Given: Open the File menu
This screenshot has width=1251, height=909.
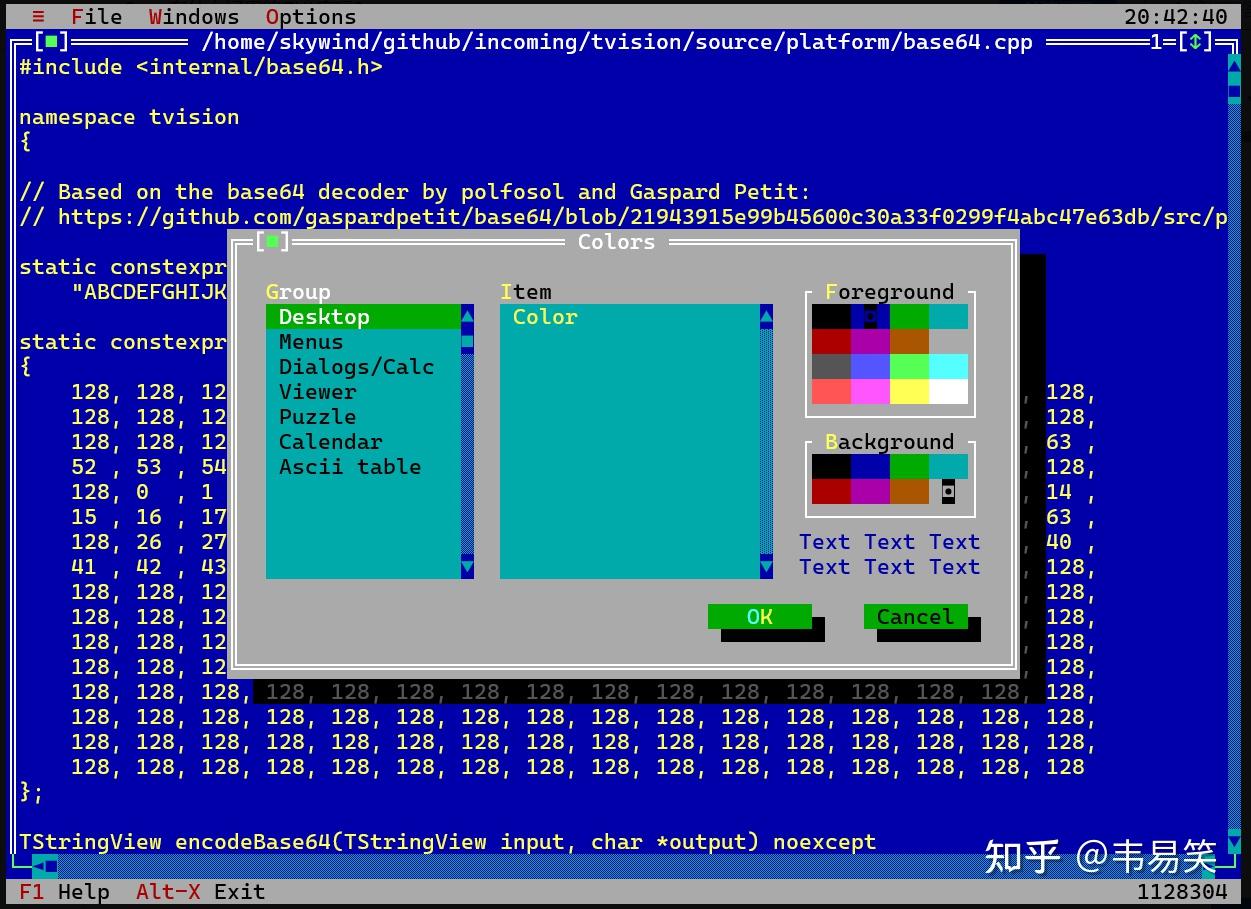Looking at the screenshot, I should [x=97, y=17].
